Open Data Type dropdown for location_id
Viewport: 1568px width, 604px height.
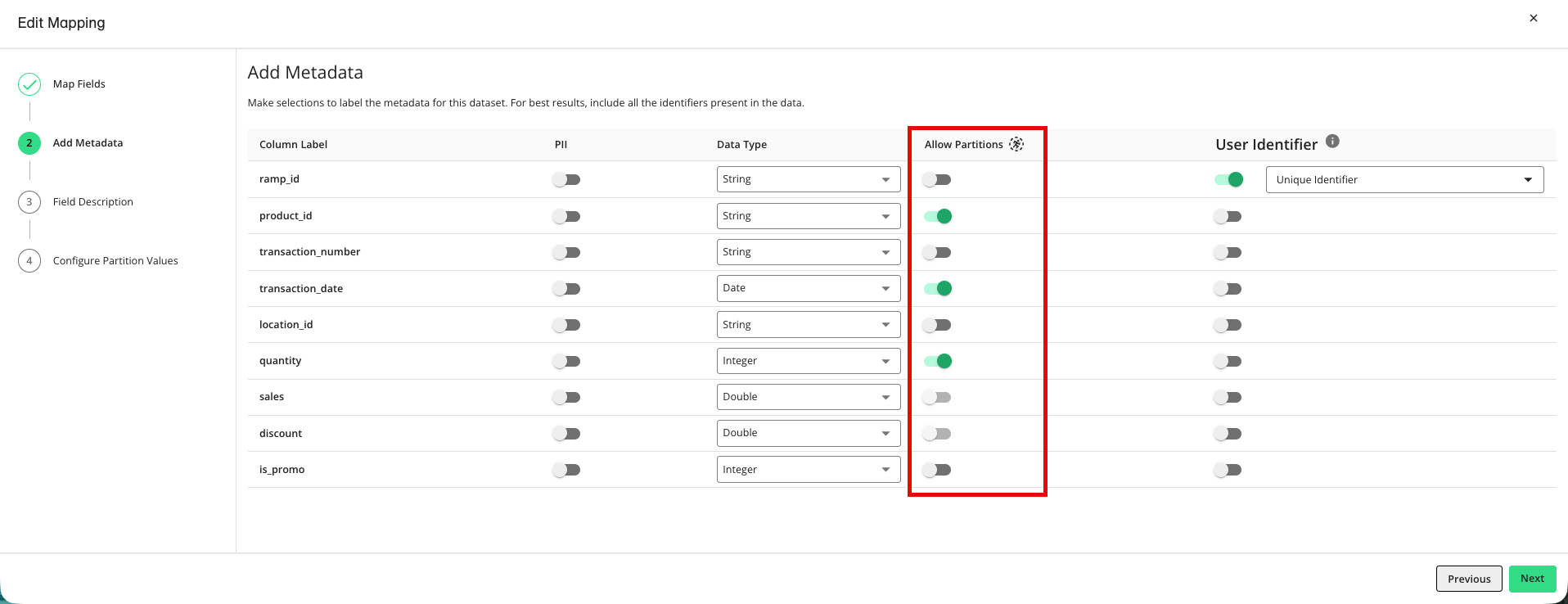coord(809,325)
